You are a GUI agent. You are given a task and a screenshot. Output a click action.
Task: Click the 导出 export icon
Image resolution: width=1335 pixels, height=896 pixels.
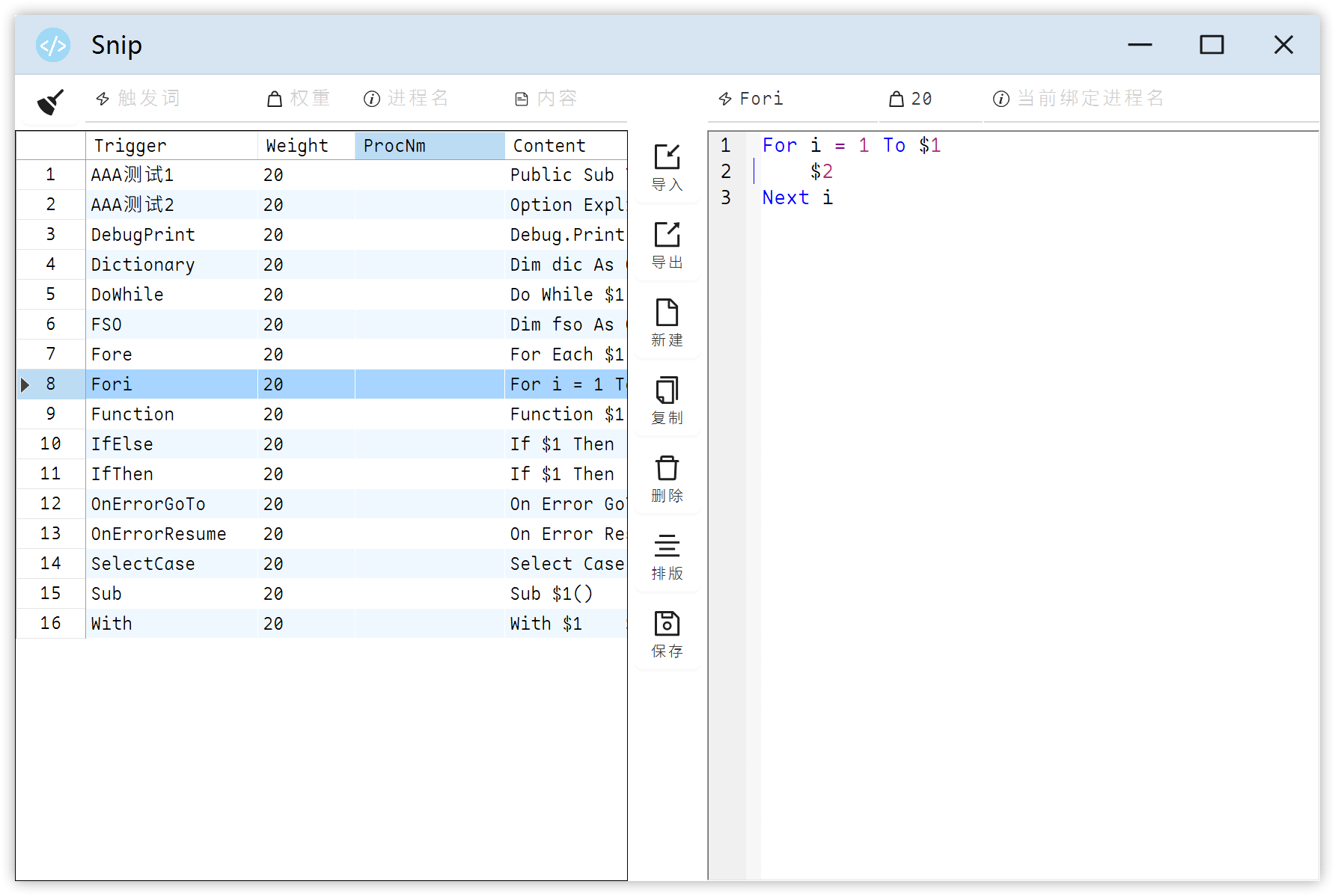tap(667, 245)
